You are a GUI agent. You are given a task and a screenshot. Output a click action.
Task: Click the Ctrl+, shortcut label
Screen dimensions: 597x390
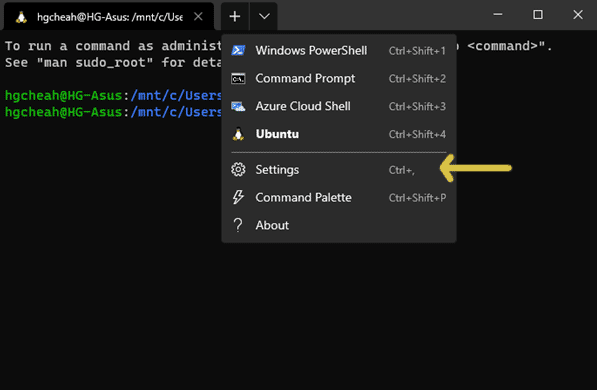pyautogui.click(x=401, y=170)
